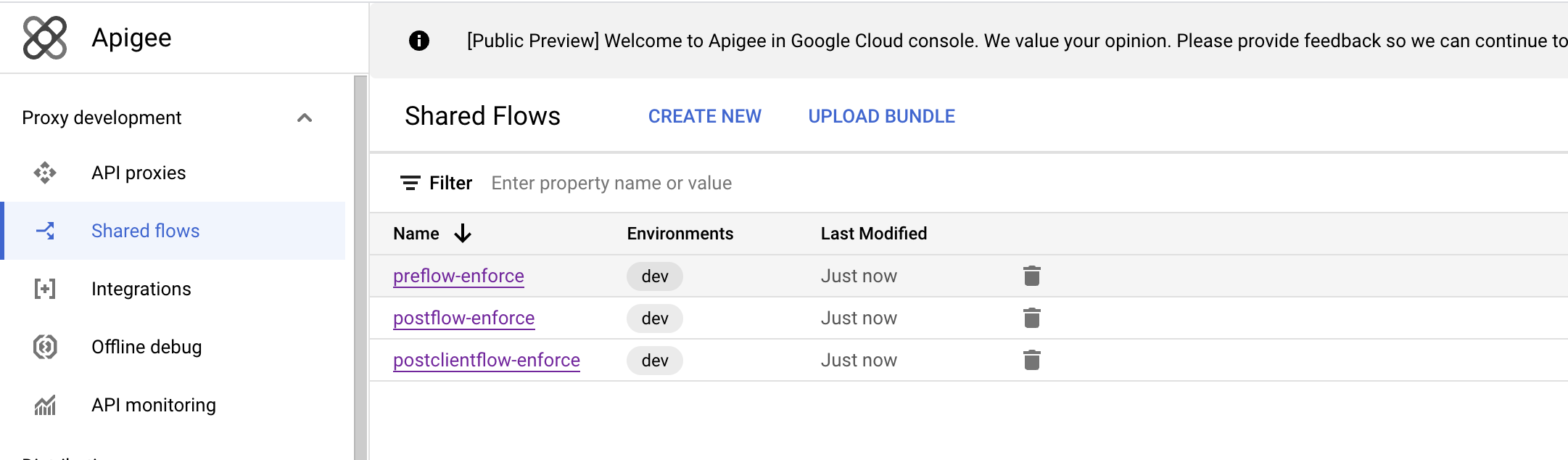Open the Filter options icon

tap(410, 183)
